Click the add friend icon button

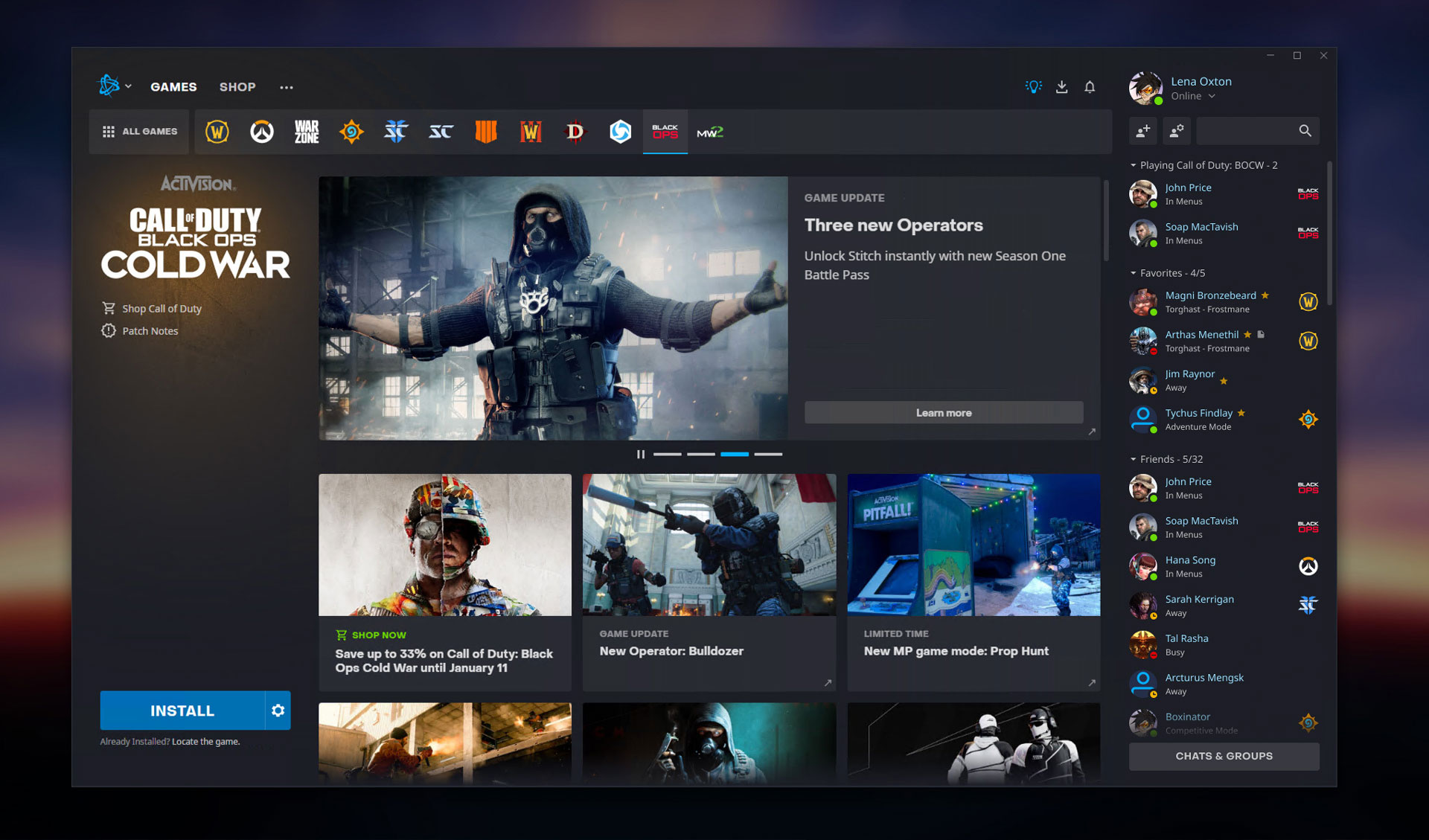[1142, 130]
